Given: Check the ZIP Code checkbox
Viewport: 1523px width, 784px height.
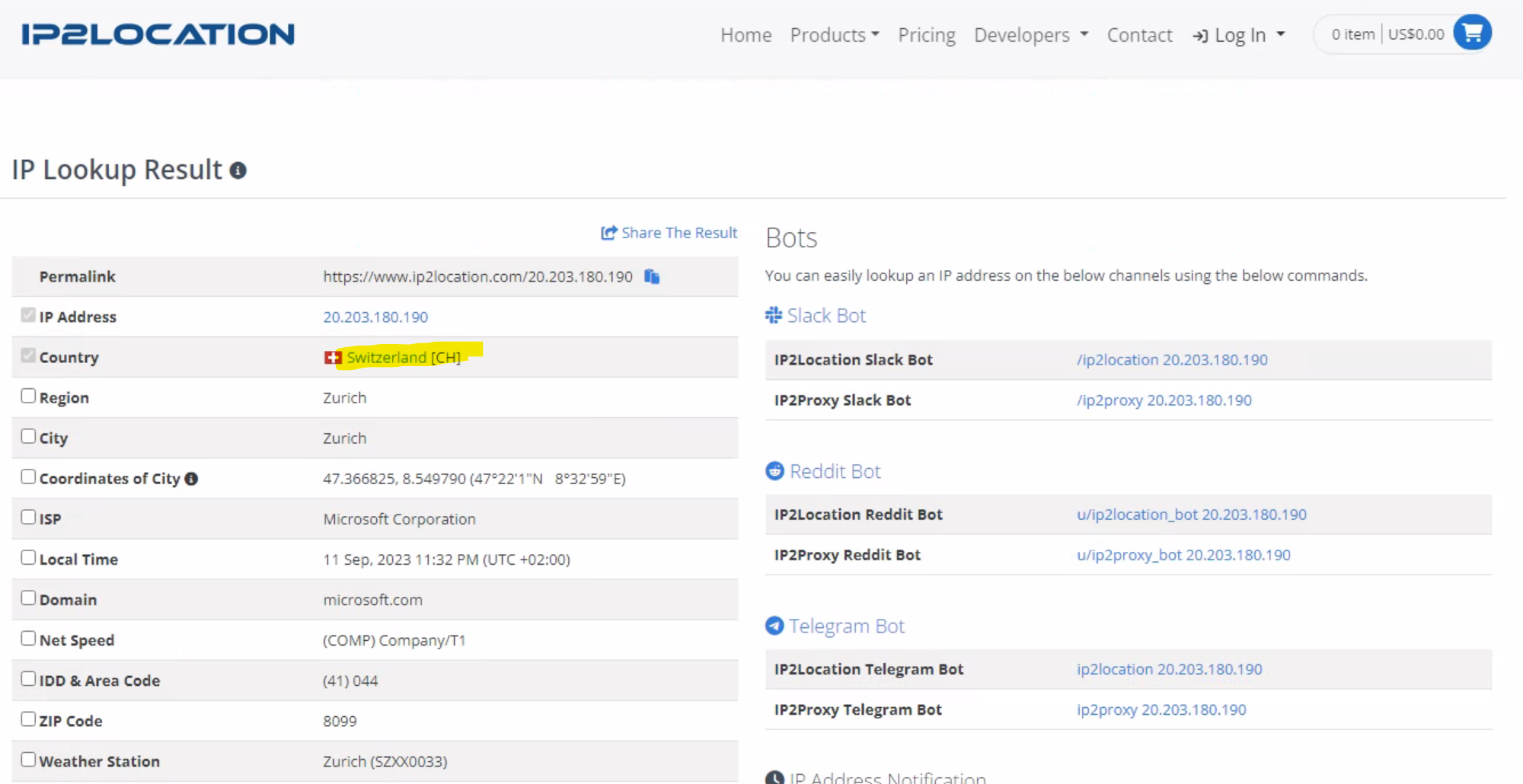Looking at the screenshot, I should point(28,719).
